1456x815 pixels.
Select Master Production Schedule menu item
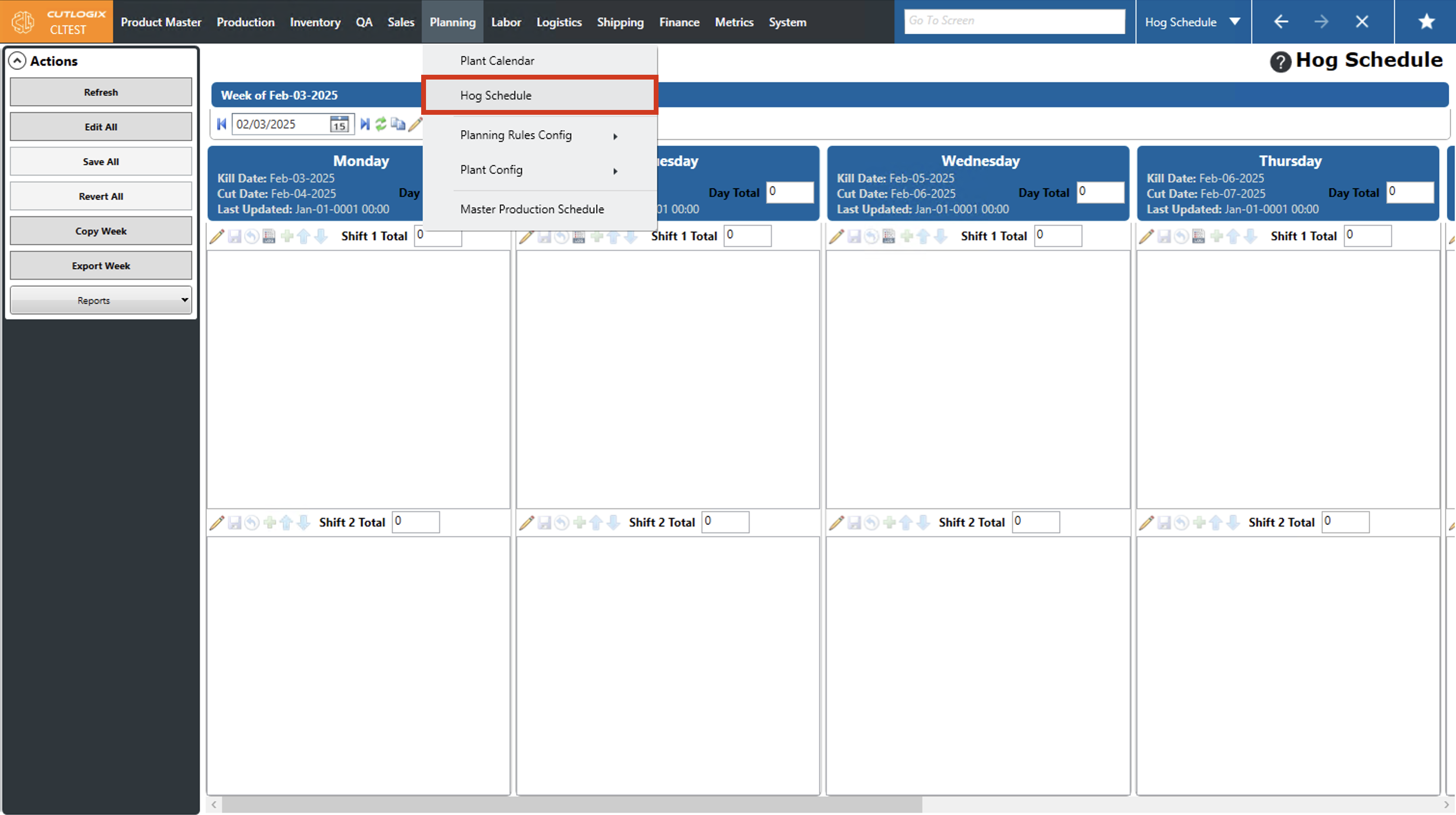(532, 209)
